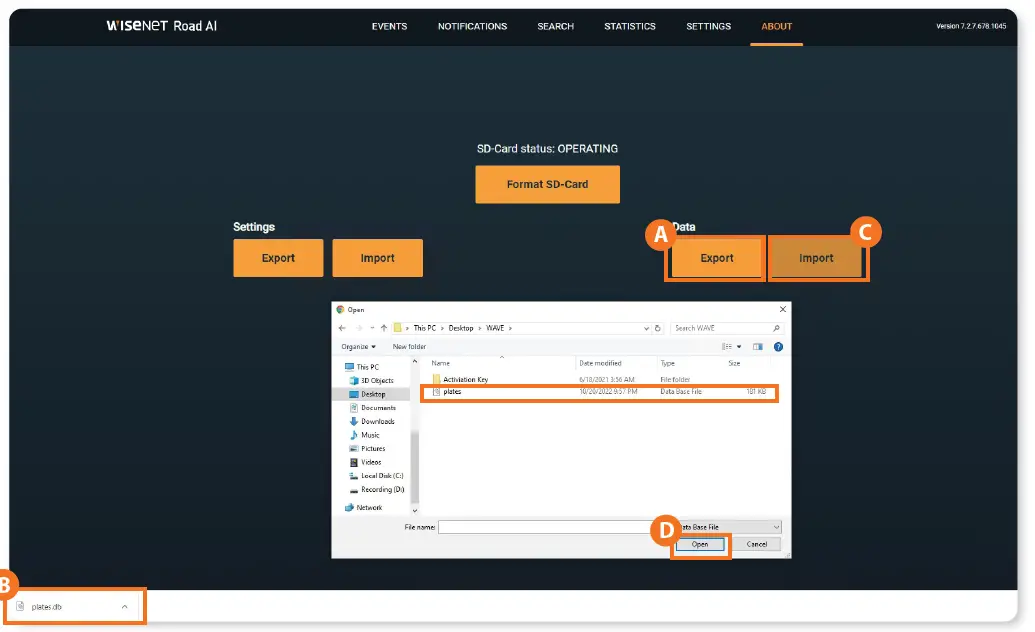Click Desktop in the breadcrumb path
This screenshot has width=1035, height=632.
(x=461, y=328)
